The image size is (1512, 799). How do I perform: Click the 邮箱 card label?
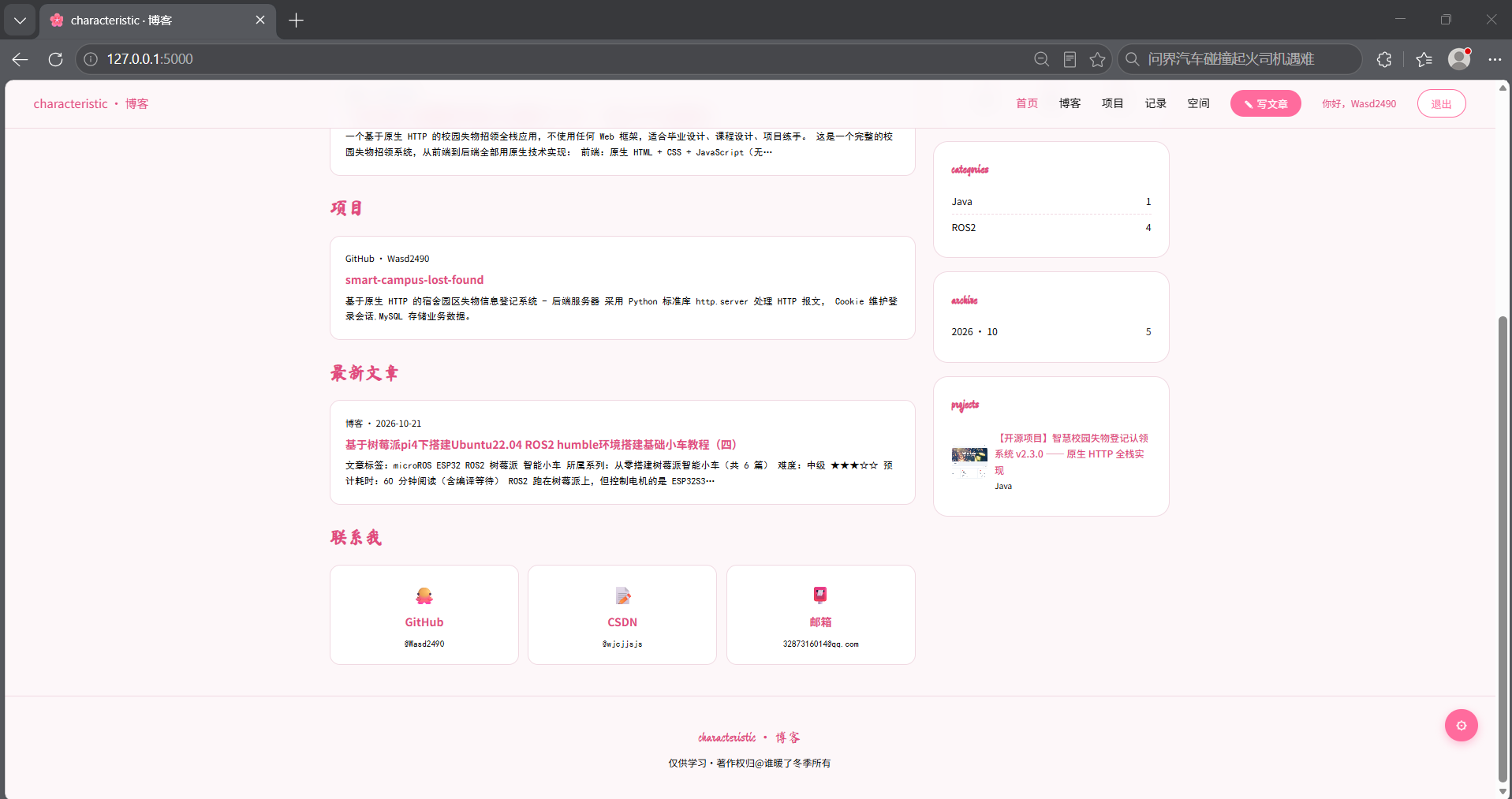820,622
